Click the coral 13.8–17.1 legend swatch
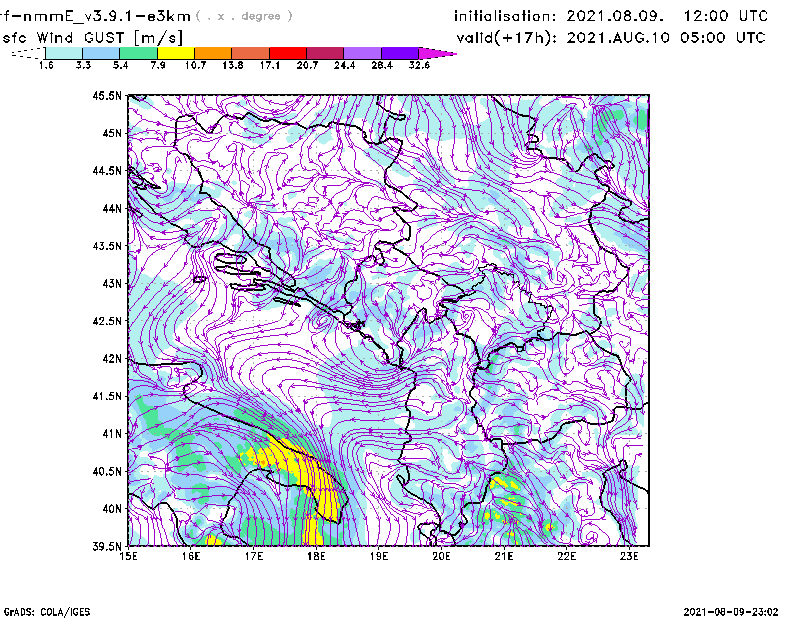The height and width of the screenshot is (618, 800). [251, 53]
